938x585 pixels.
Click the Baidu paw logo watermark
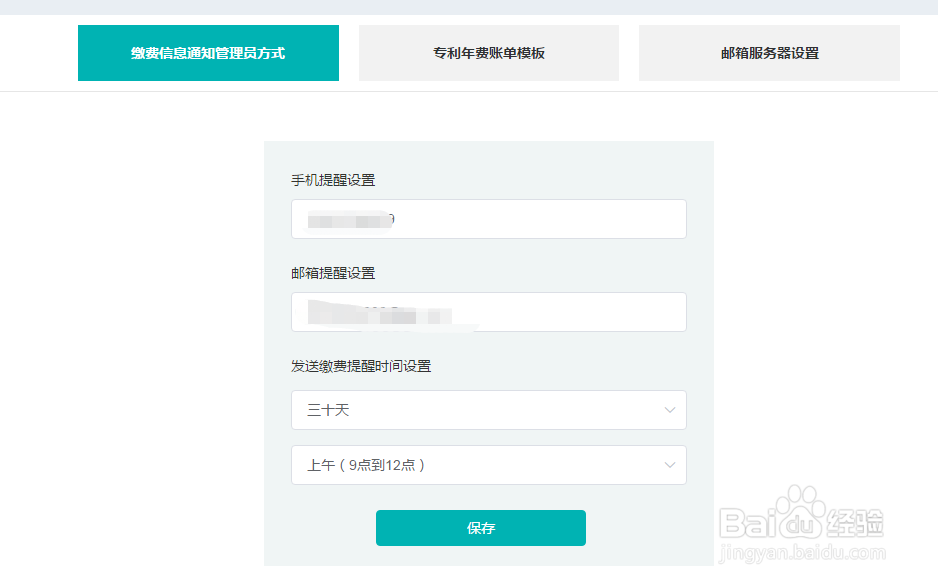[x=797, y=511]
